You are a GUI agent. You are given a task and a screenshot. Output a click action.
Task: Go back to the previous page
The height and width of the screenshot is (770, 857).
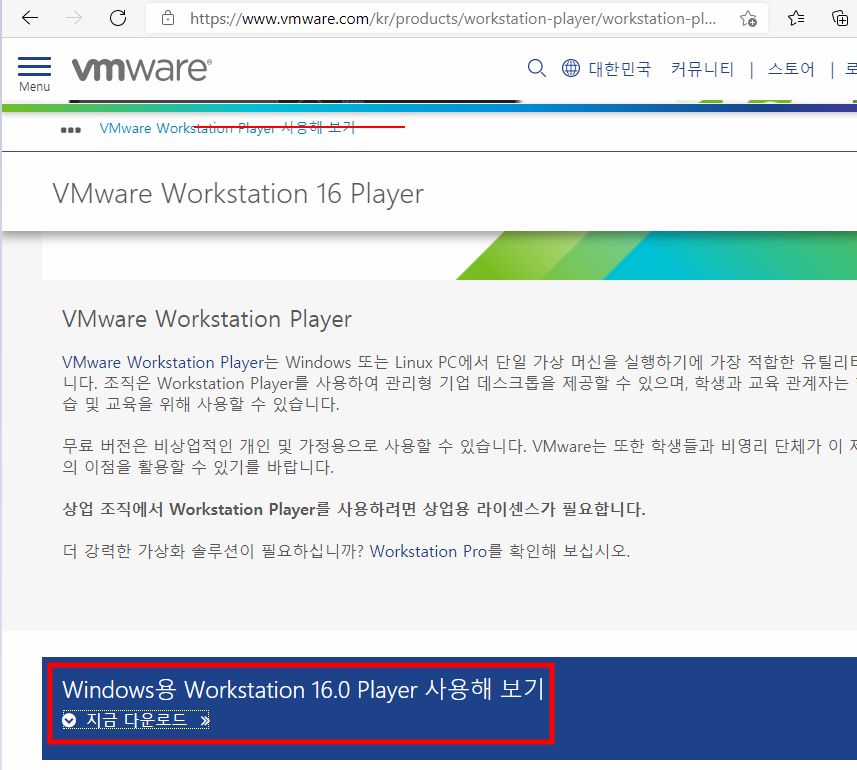point(30,18)
